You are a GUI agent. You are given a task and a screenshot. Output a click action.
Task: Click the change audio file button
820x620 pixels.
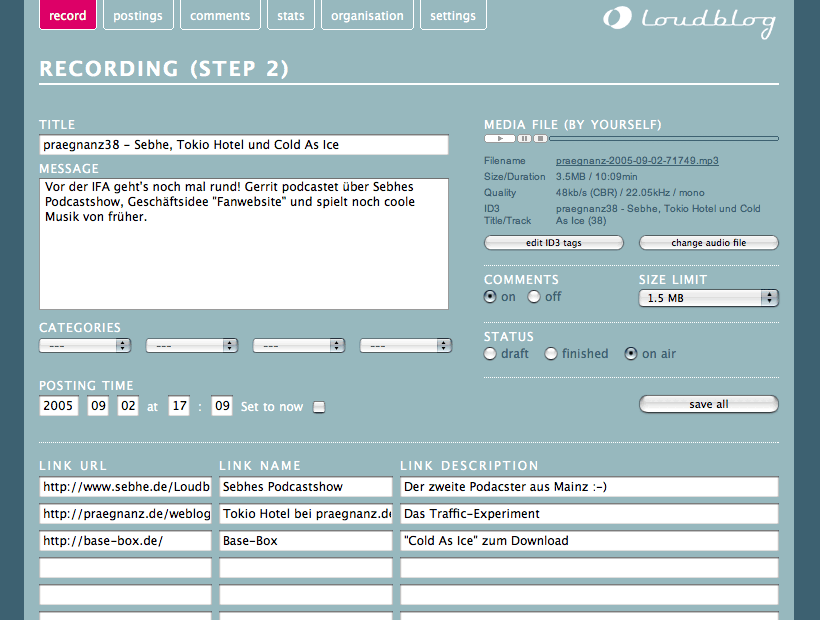[x=709, y=243]
